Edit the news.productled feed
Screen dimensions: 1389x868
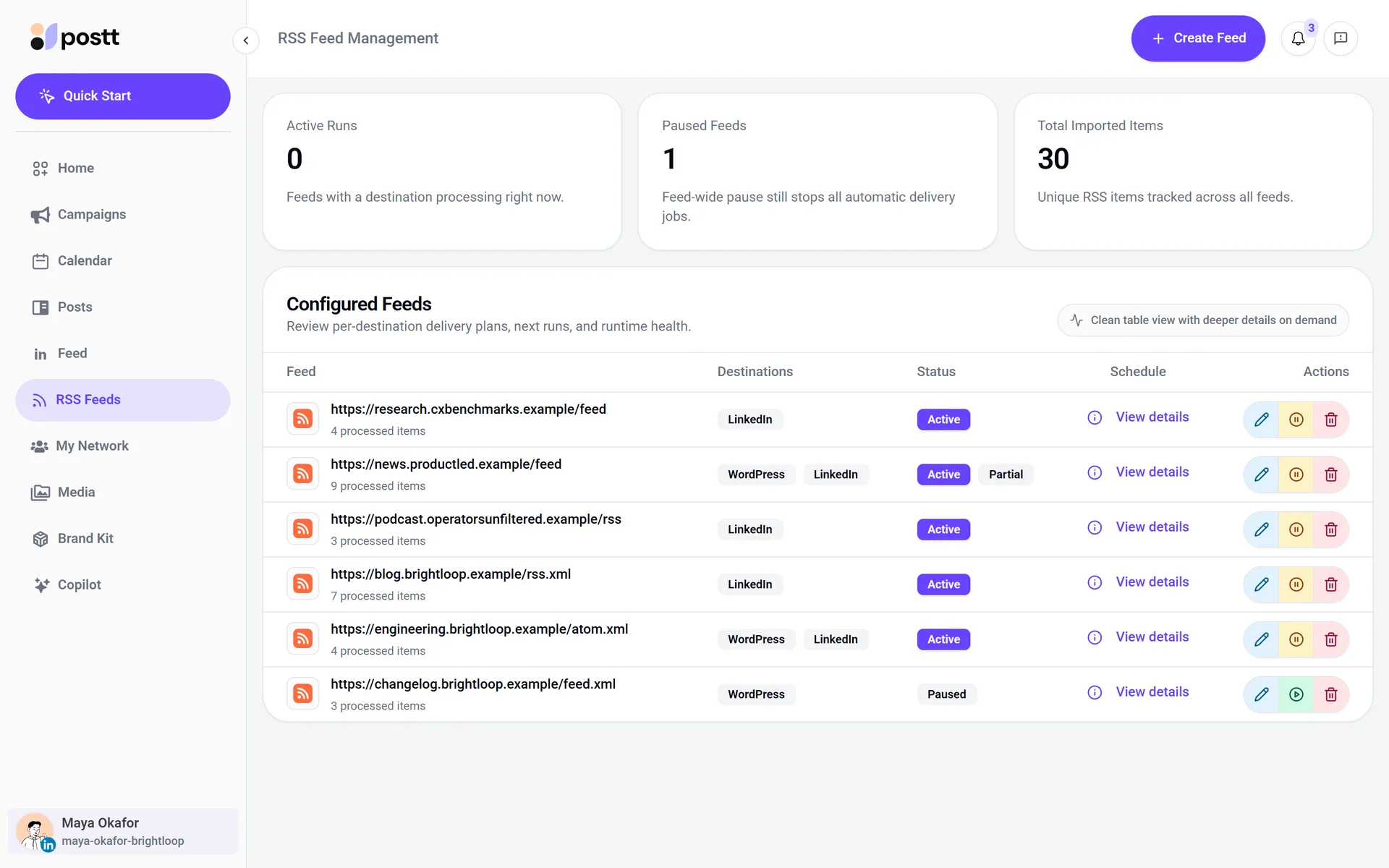(x=1261, y=475)
